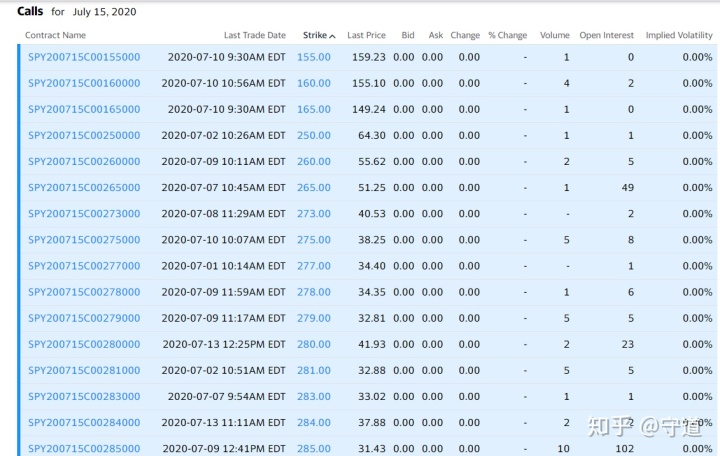Select trade date 2020-07-01 10:14AM EDT
720x456 pixels.
click(224, 266)
